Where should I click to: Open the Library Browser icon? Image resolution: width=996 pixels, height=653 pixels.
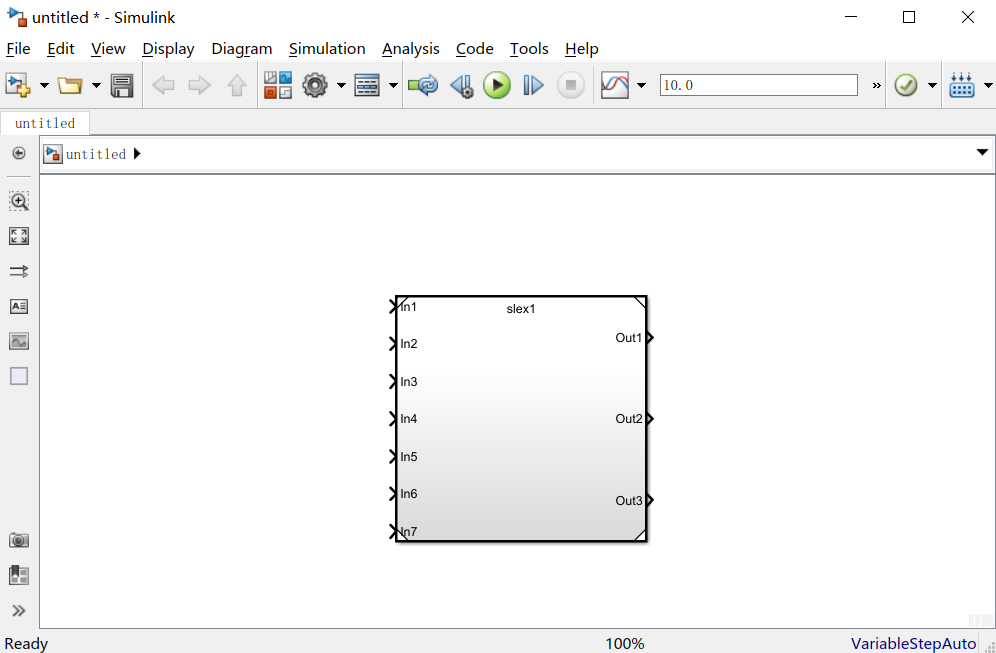tap(278, 85)
